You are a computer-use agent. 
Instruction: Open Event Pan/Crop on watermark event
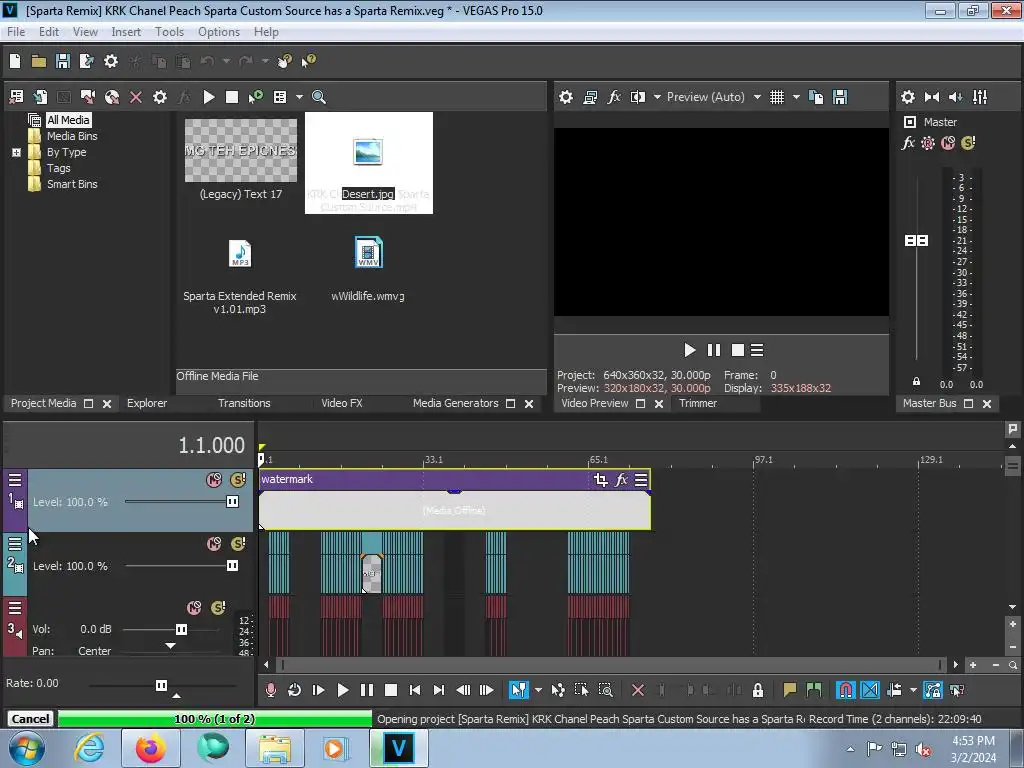point(601,481)
